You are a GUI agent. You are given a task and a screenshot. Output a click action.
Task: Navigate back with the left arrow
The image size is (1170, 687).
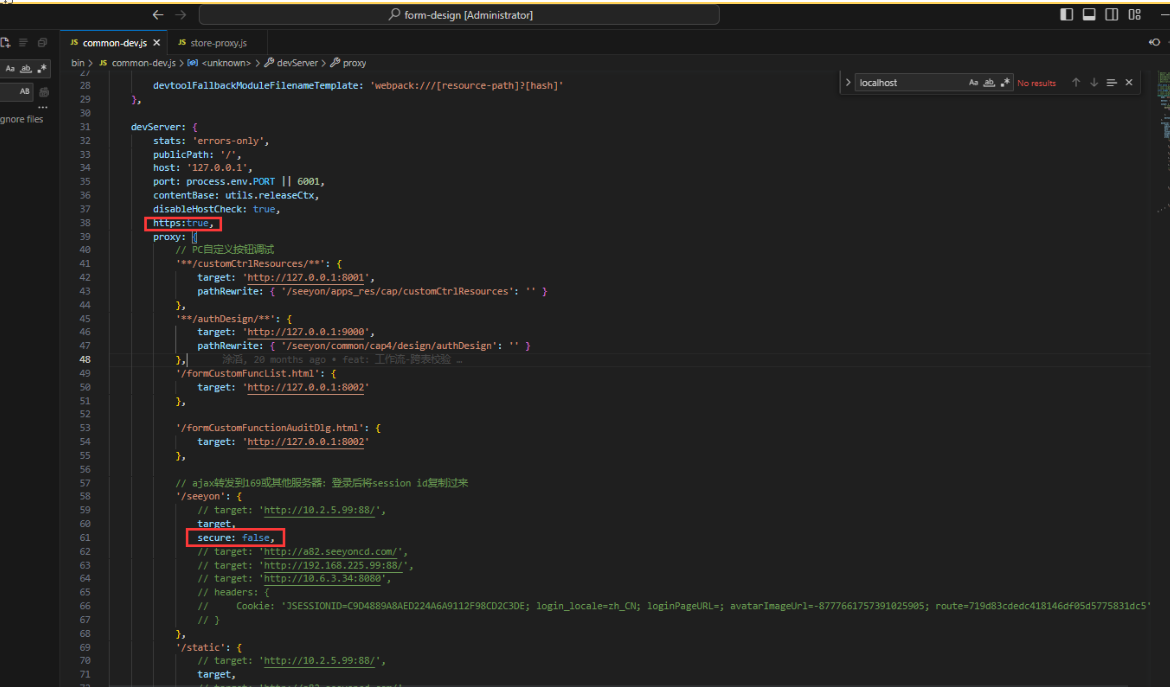pos(158,15)
